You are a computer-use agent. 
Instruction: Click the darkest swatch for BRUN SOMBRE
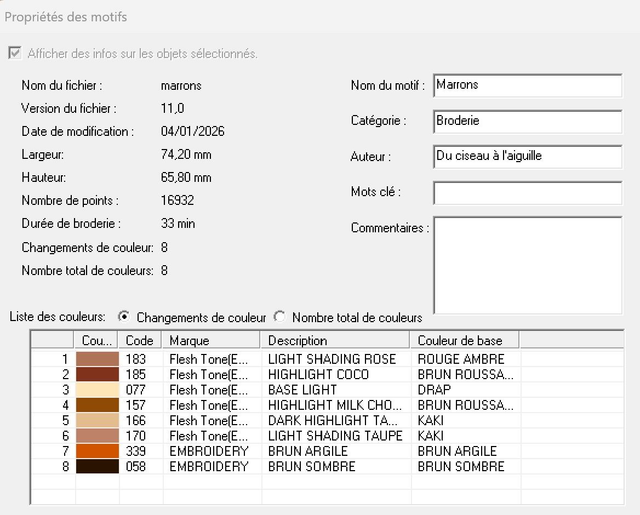(x=97, y=466)
